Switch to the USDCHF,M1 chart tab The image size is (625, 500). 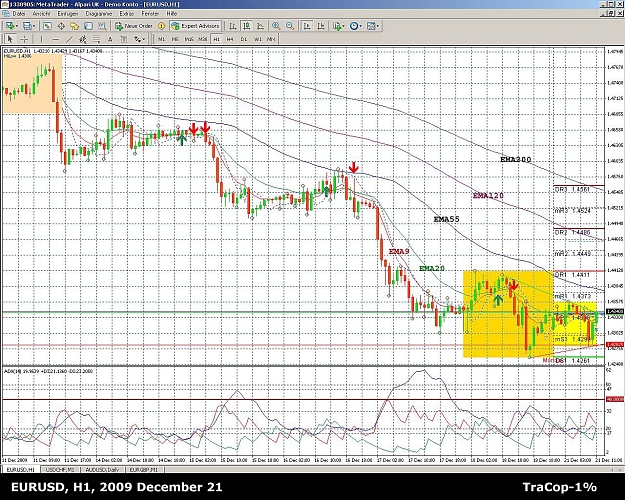pyautogui.click(x=60, y=470)
